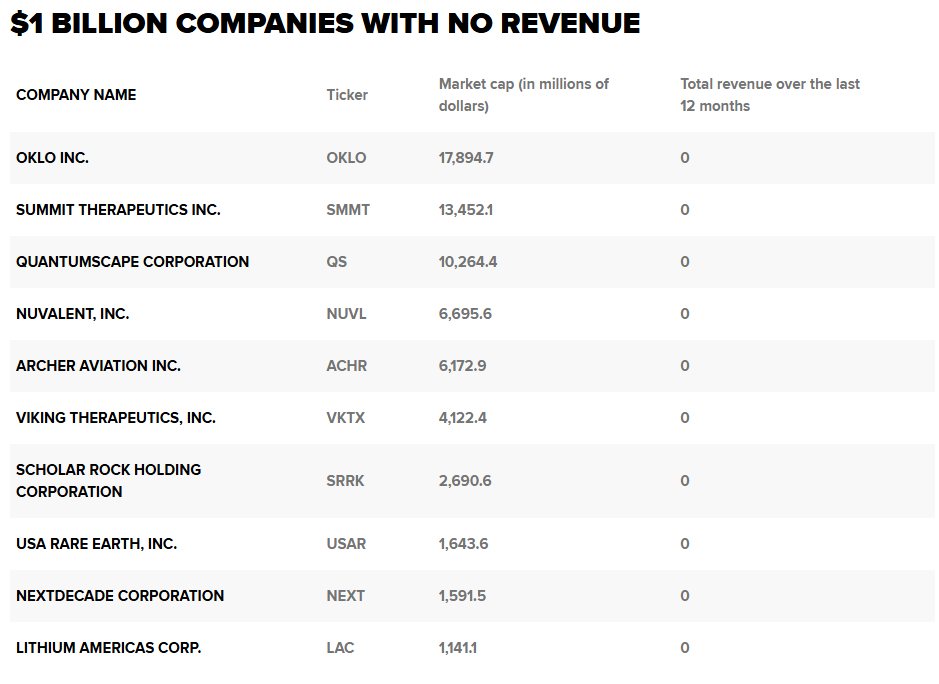Select the SUMMIT THERAPEUTICS INC. row name
The image size is (939, 684).
tap(118, 210)
